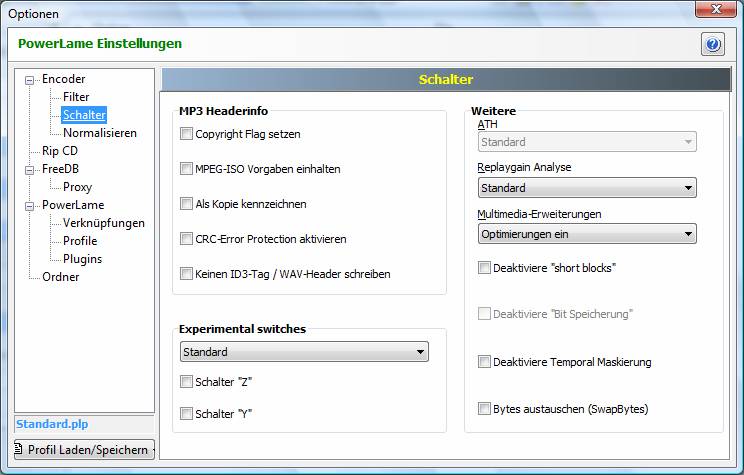
Task: Open the Normalisieren settings page
Action: click(100, 133)
